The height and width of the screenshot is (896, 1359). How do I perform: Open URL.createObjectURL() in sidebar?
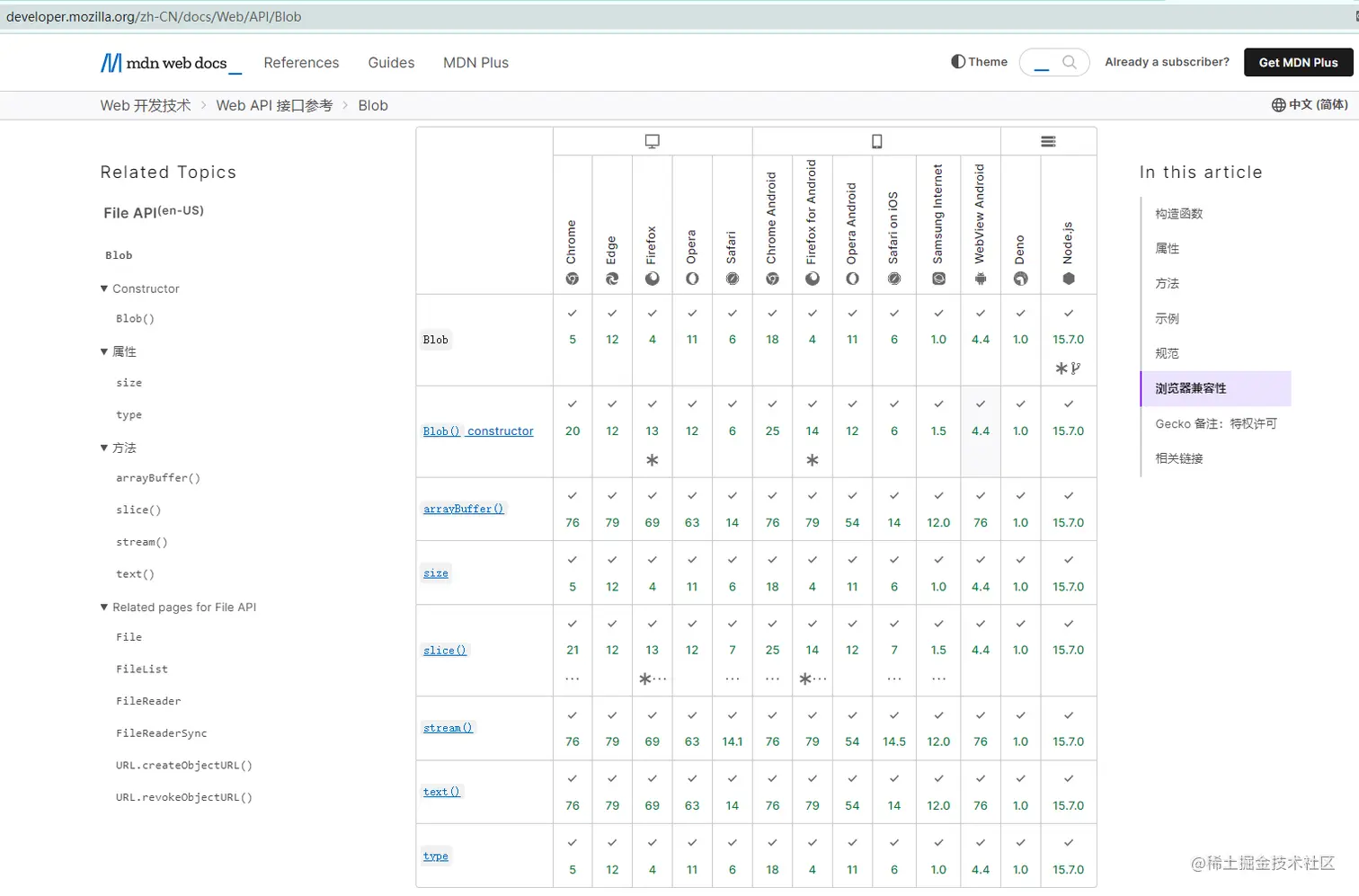(183, 766)
